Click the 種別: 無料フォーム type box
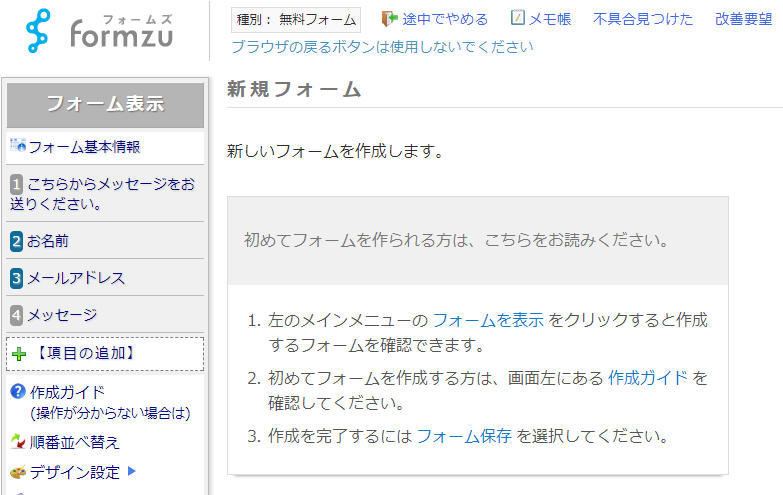The image size is (783, 495). click(296, 19)
